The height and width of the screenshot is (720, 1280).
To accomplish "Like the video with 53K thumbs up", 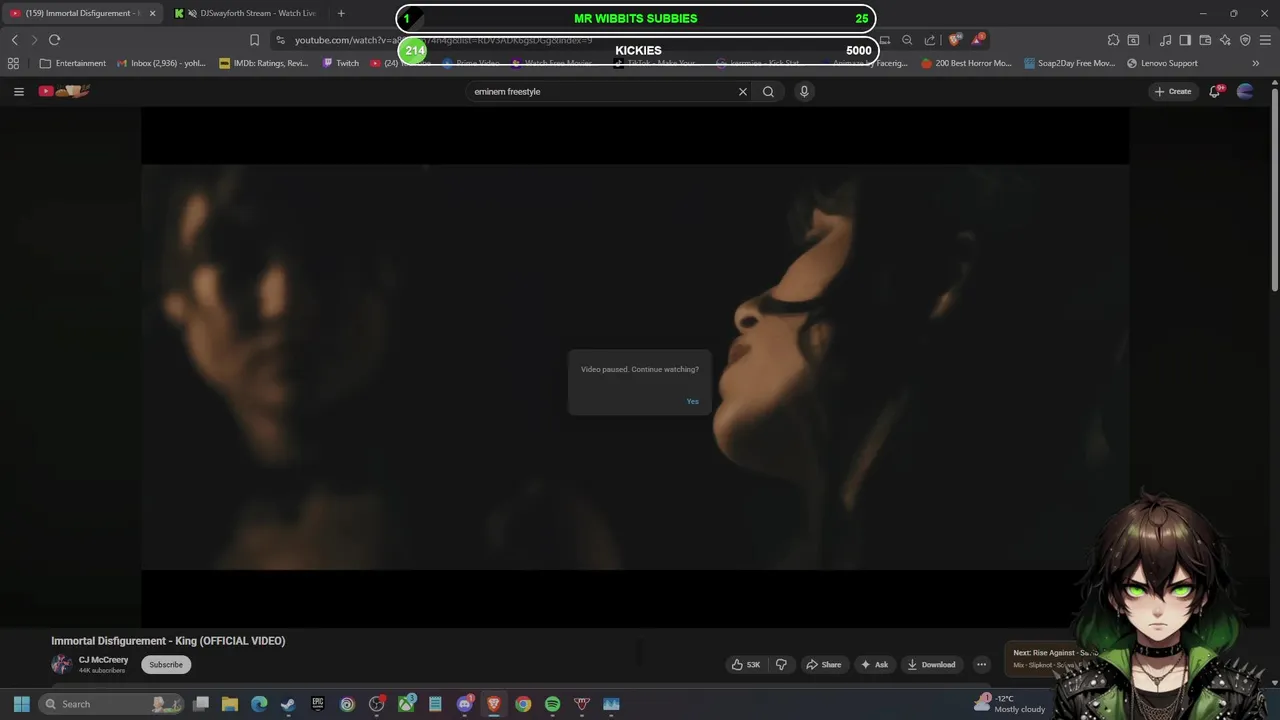I will [746, 664].
